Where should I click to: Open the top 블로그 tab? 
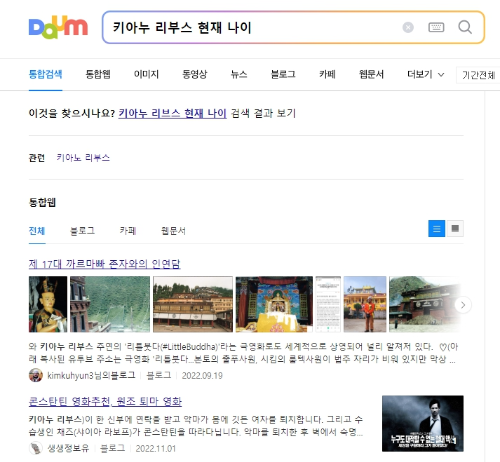(x=283, y=74)
